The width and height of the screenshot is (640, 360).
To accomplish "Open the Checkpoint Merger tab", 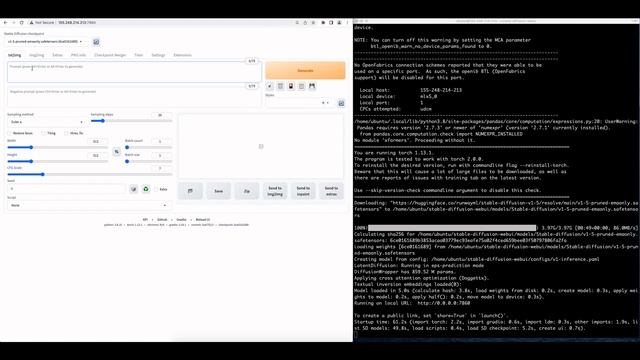I will (x=110, y=55).
